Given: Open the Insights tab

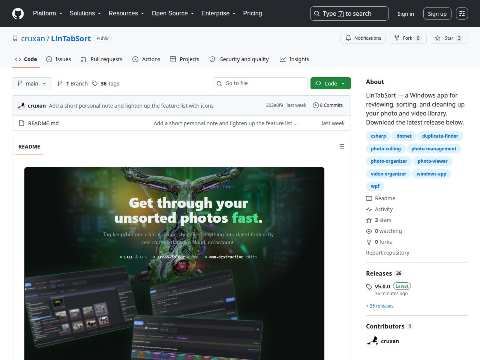Looking at the screenshot, I should tap(295, 59).
